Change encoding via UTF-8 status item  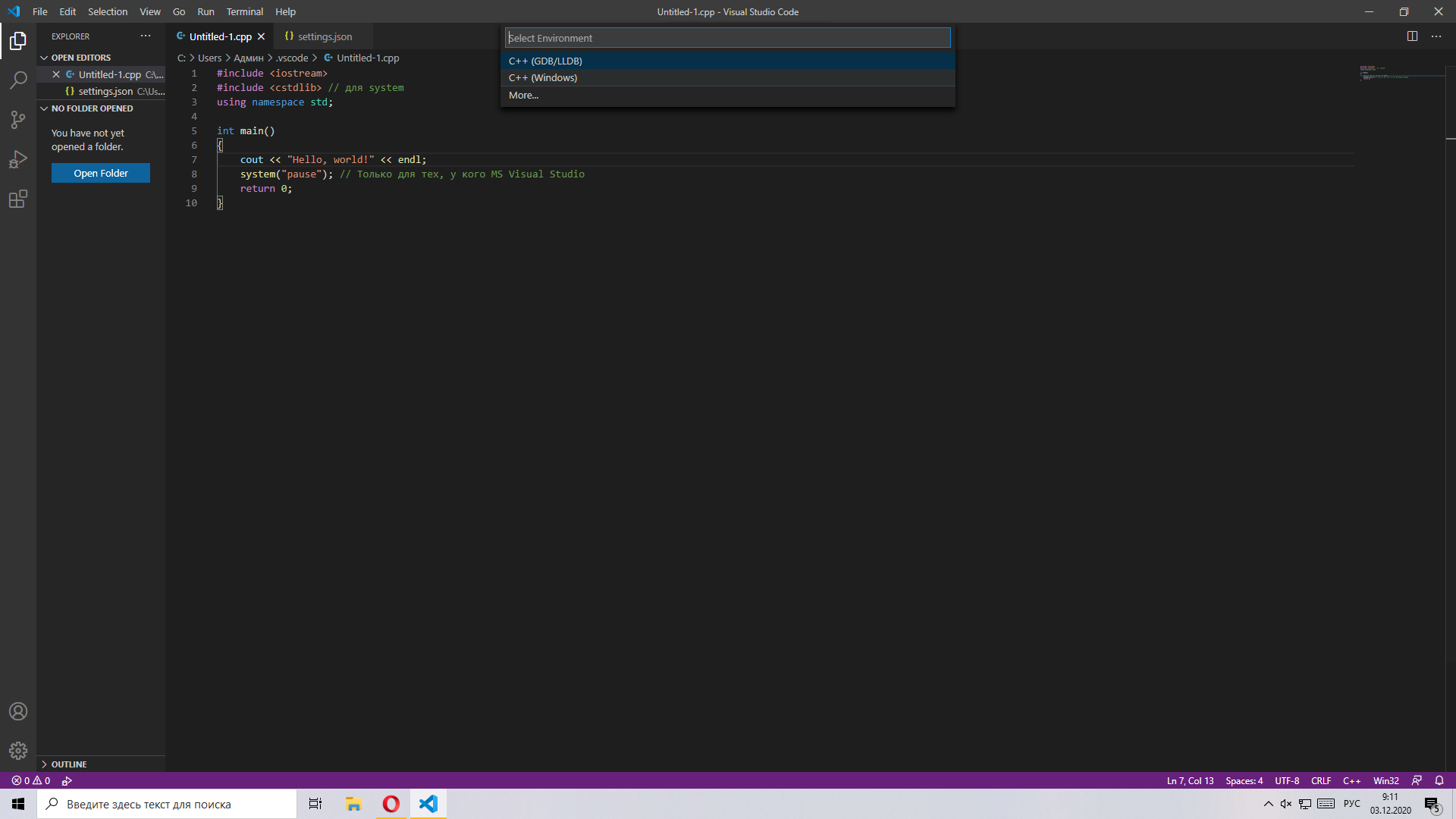(x=1287, y=780)
